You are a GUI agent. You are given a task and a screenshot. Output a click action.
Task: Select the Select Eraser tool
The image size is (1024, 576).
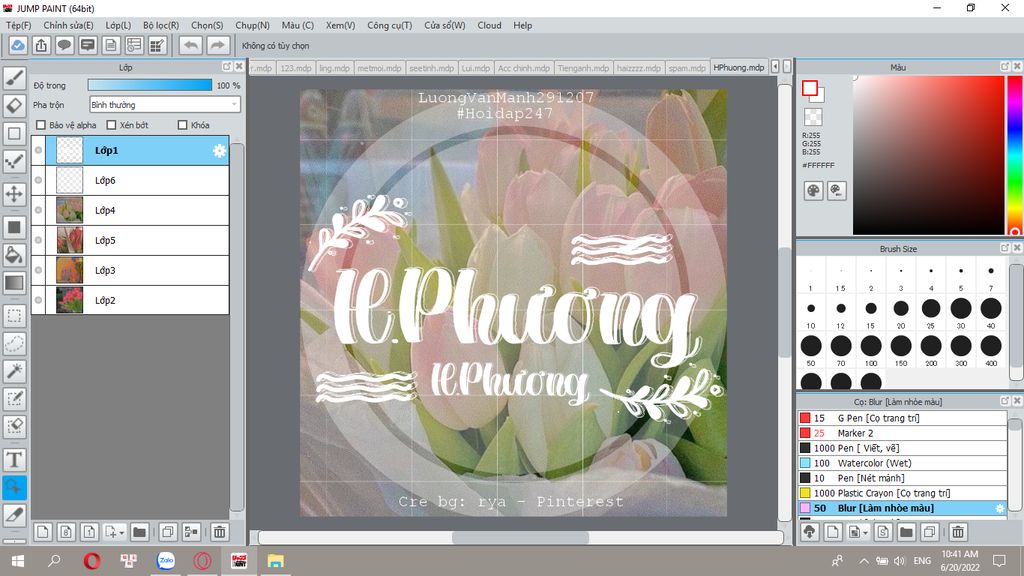pyautogui.click(x=14, y=426)
